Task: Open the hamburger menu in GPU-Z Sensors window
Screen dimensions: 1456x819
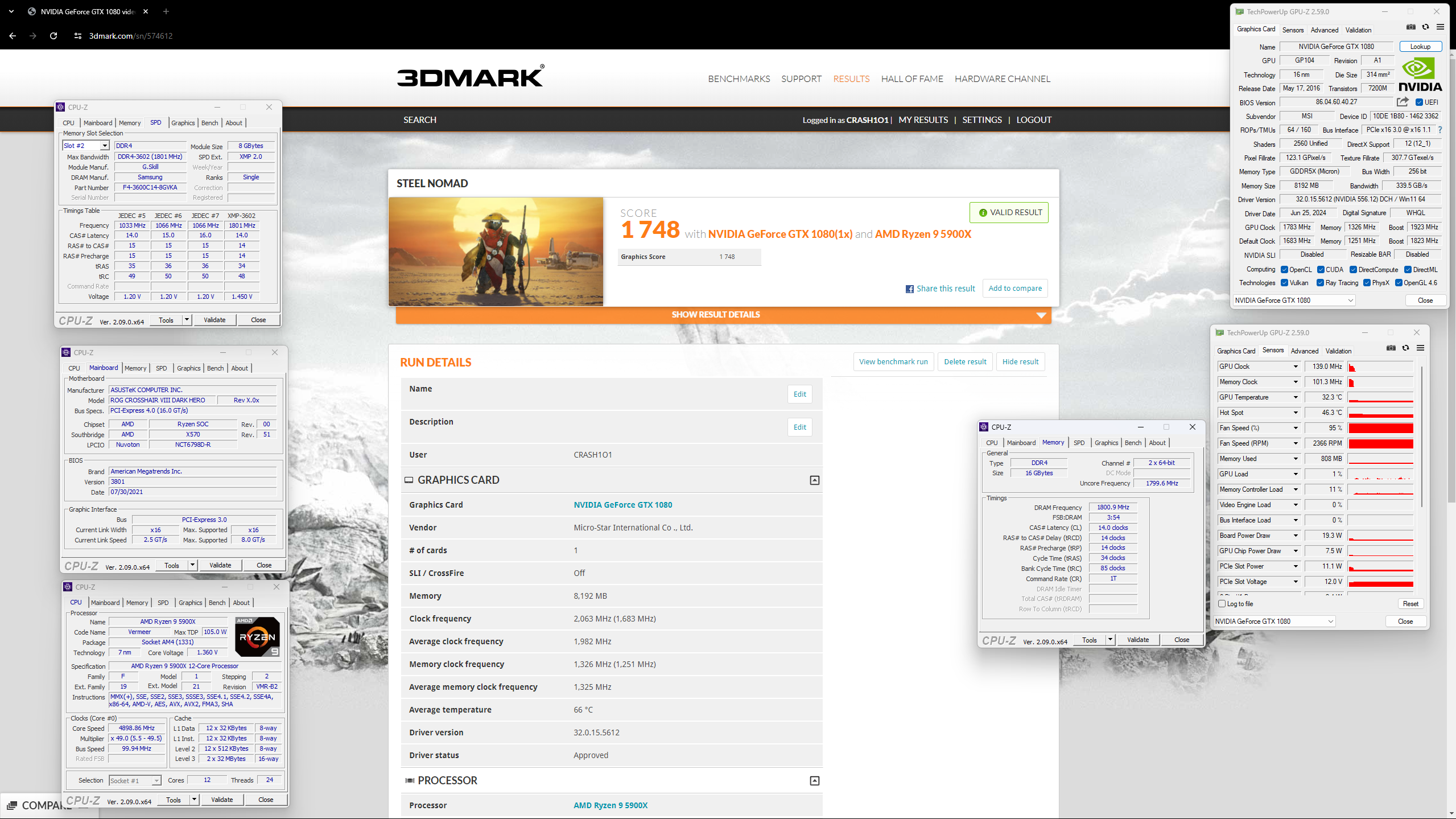Action: pyautogui.click(x=1420, y=348)
